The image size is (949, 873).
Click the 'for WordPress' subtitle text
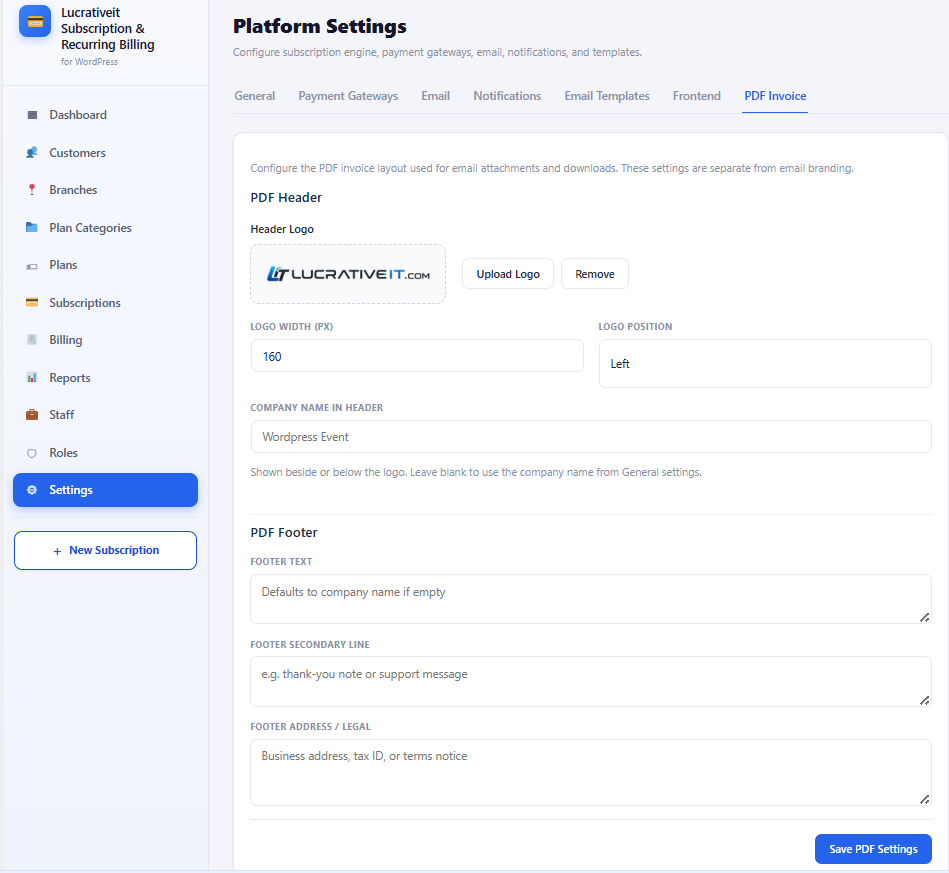[x=90, y=62]
